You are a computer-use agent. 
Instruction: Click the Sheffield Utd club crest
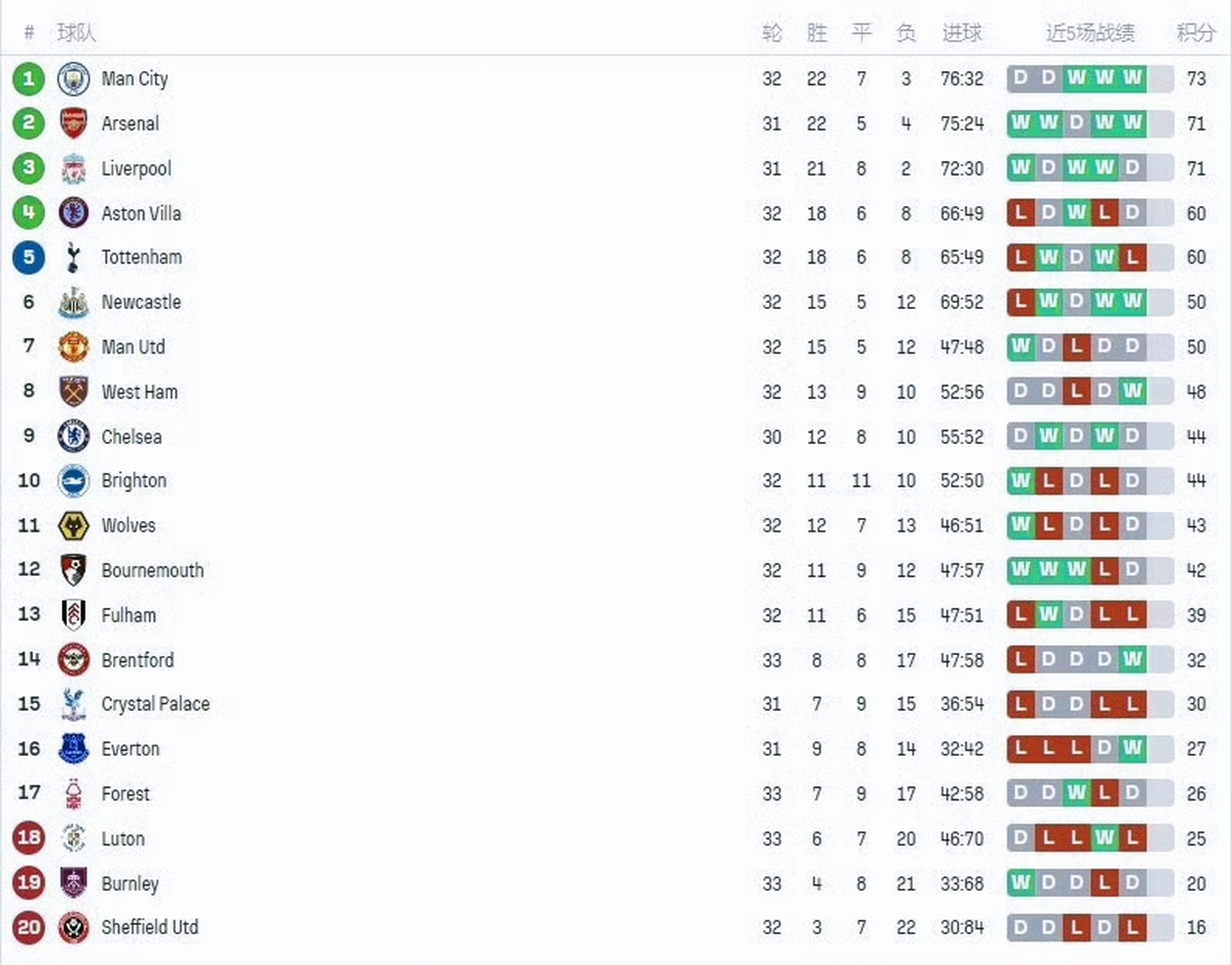click(x=73, y=927)
